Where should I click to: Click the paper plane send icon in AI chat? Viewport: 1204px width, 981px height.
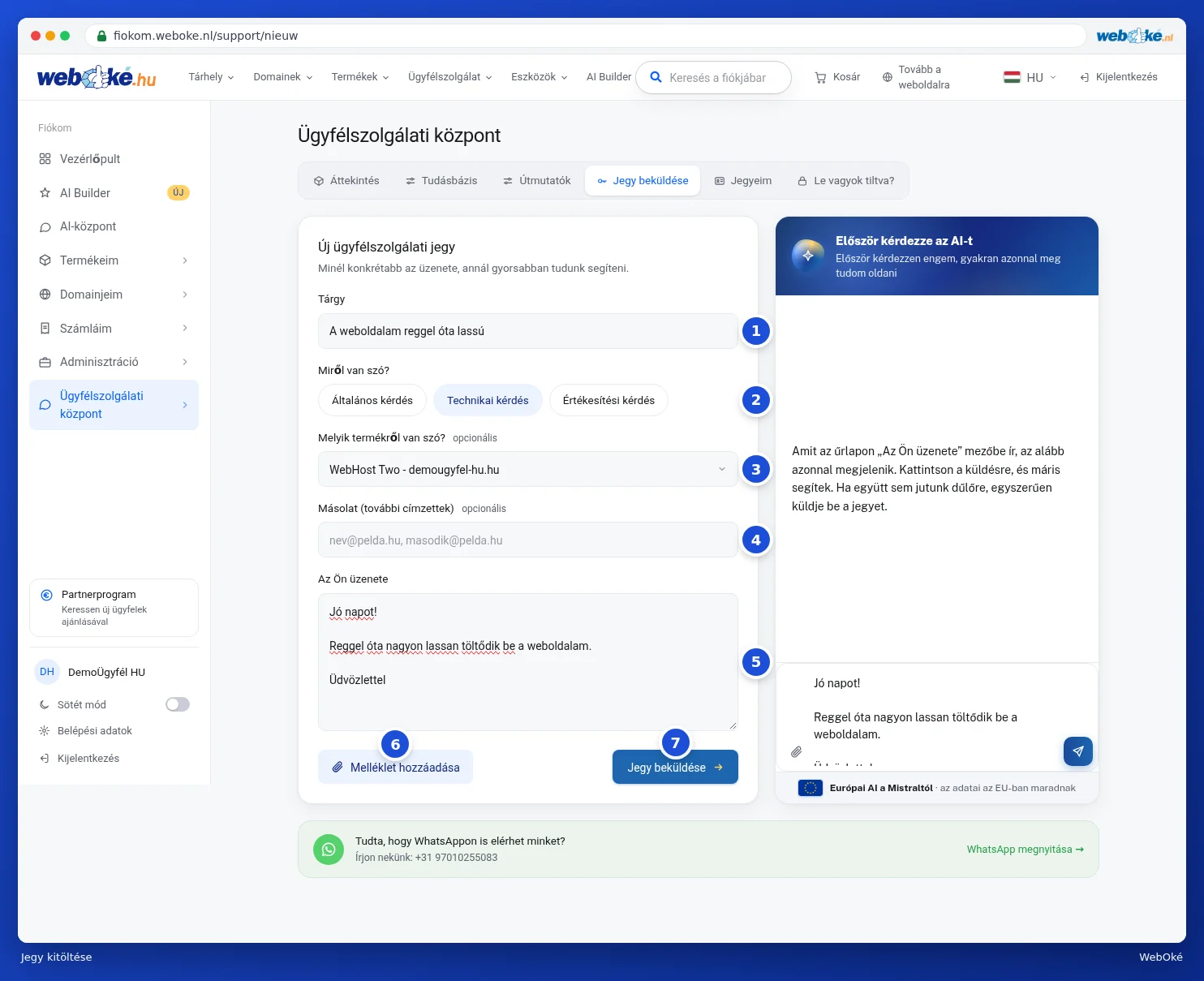click(1077, 751)
